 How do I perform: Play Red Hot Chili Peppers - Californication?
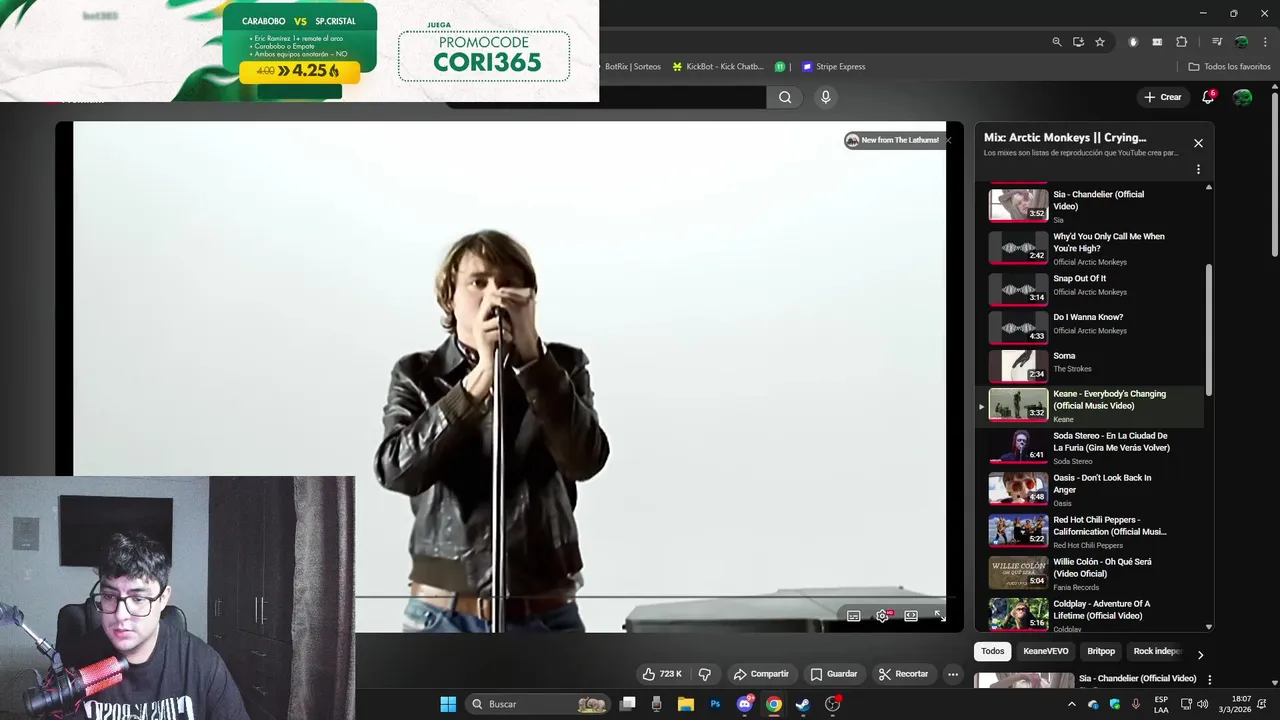1090,531
